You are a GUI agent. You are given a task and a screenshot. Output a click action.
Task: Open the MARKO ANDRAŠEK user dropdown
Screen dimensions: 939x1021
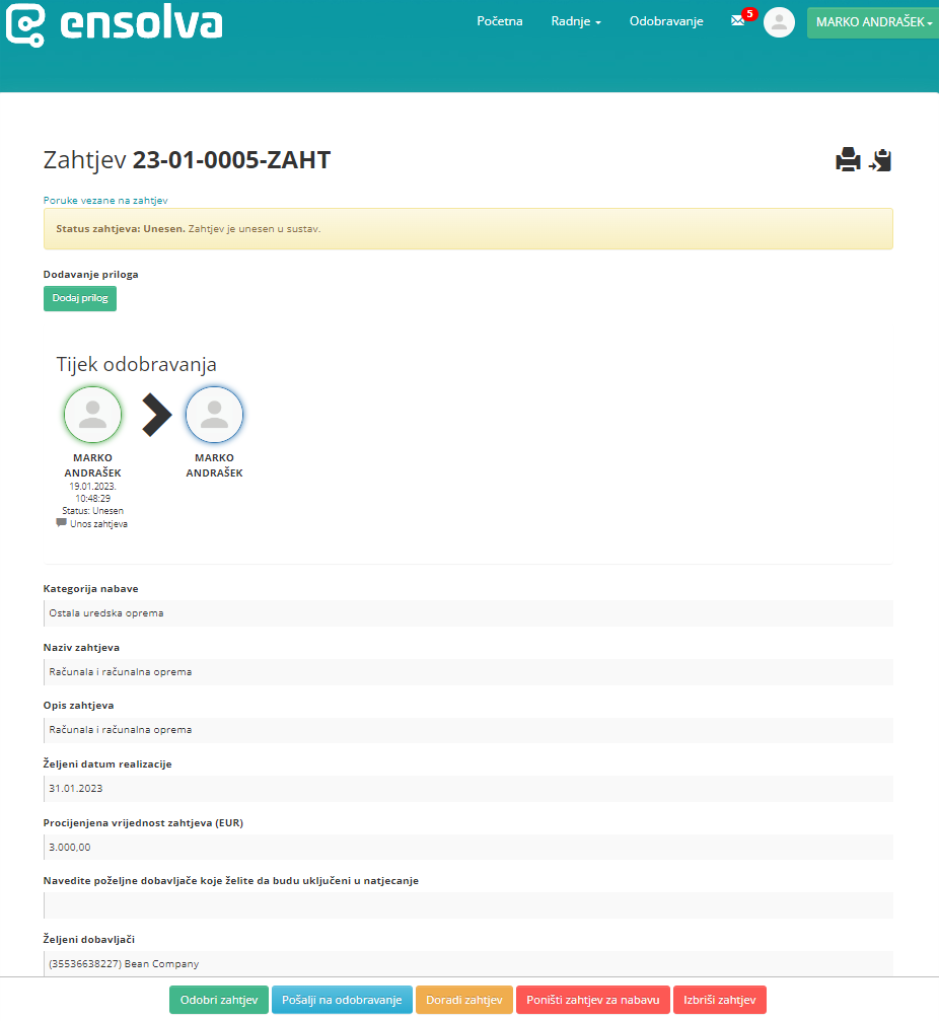point(873,22)
